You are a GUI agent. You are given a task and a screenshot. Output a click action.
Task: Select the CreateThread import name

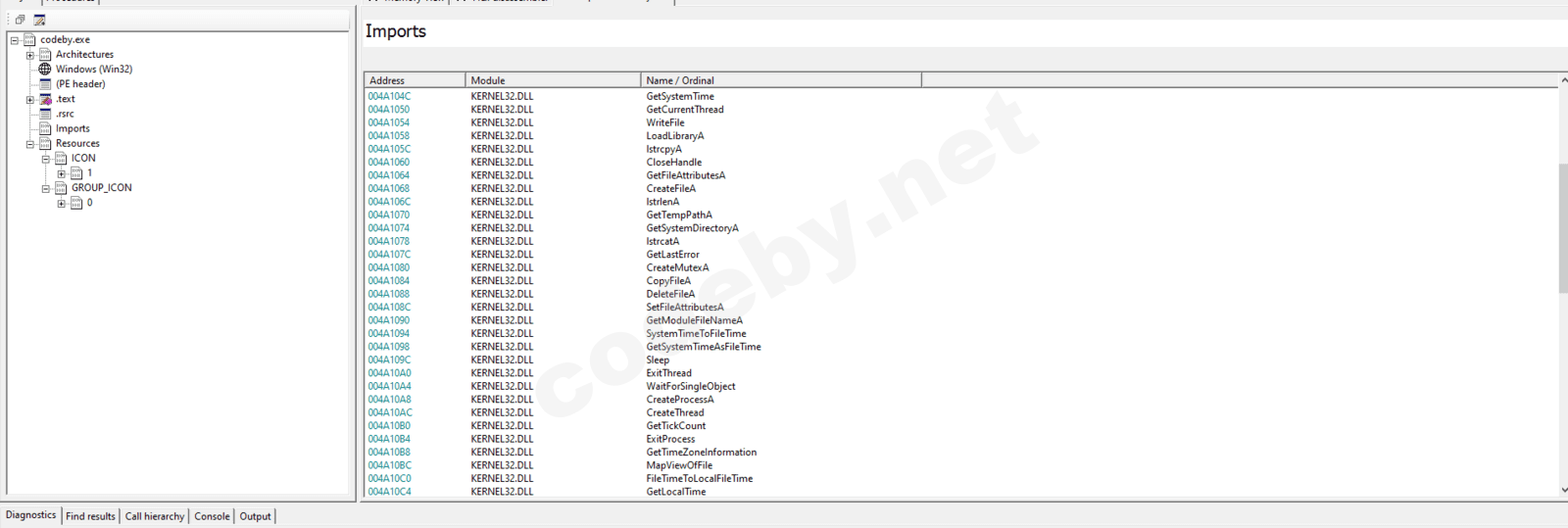coord(675,412)
